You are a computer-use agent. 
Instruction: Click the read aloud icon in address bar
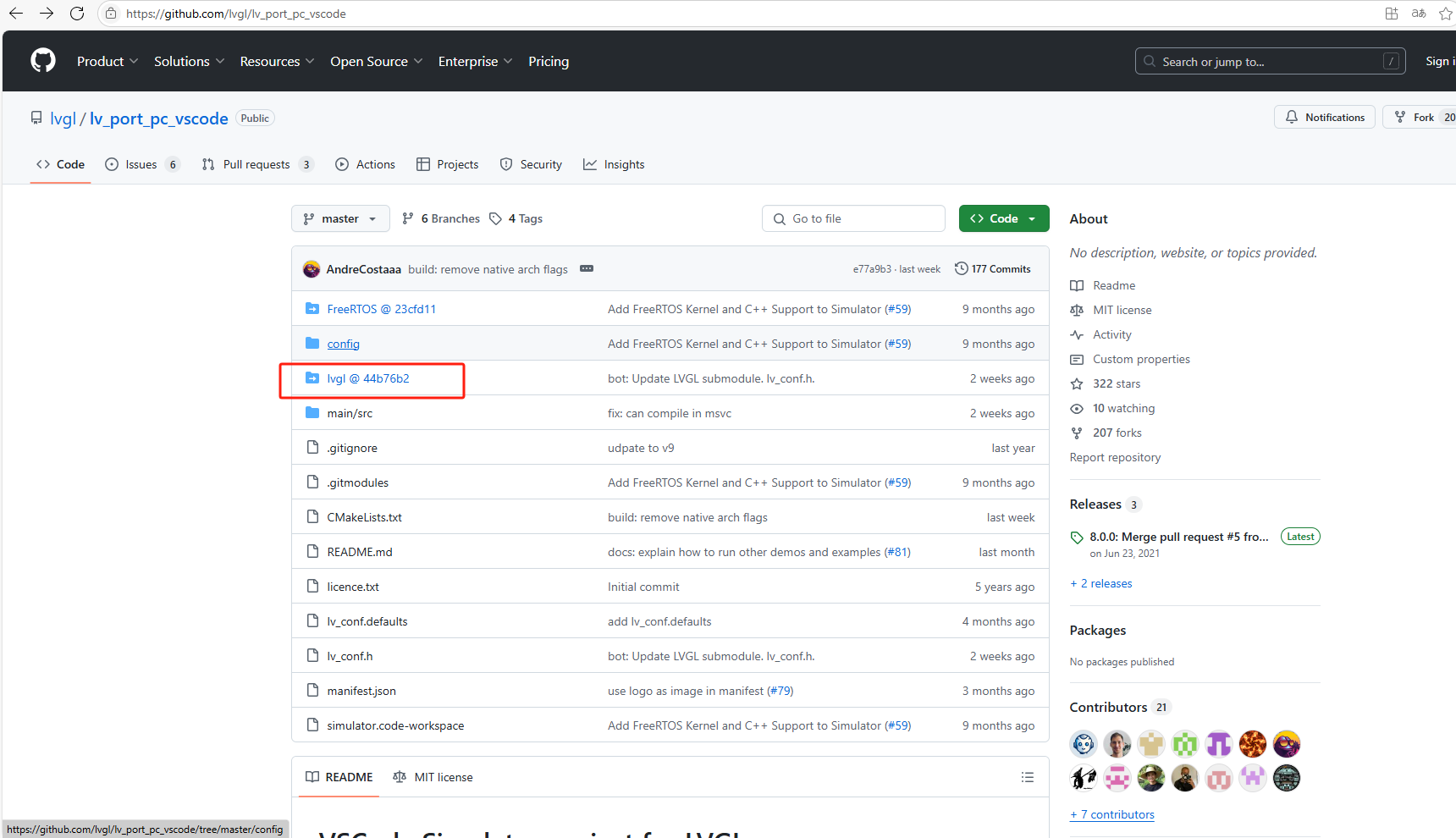point(1419,14)
